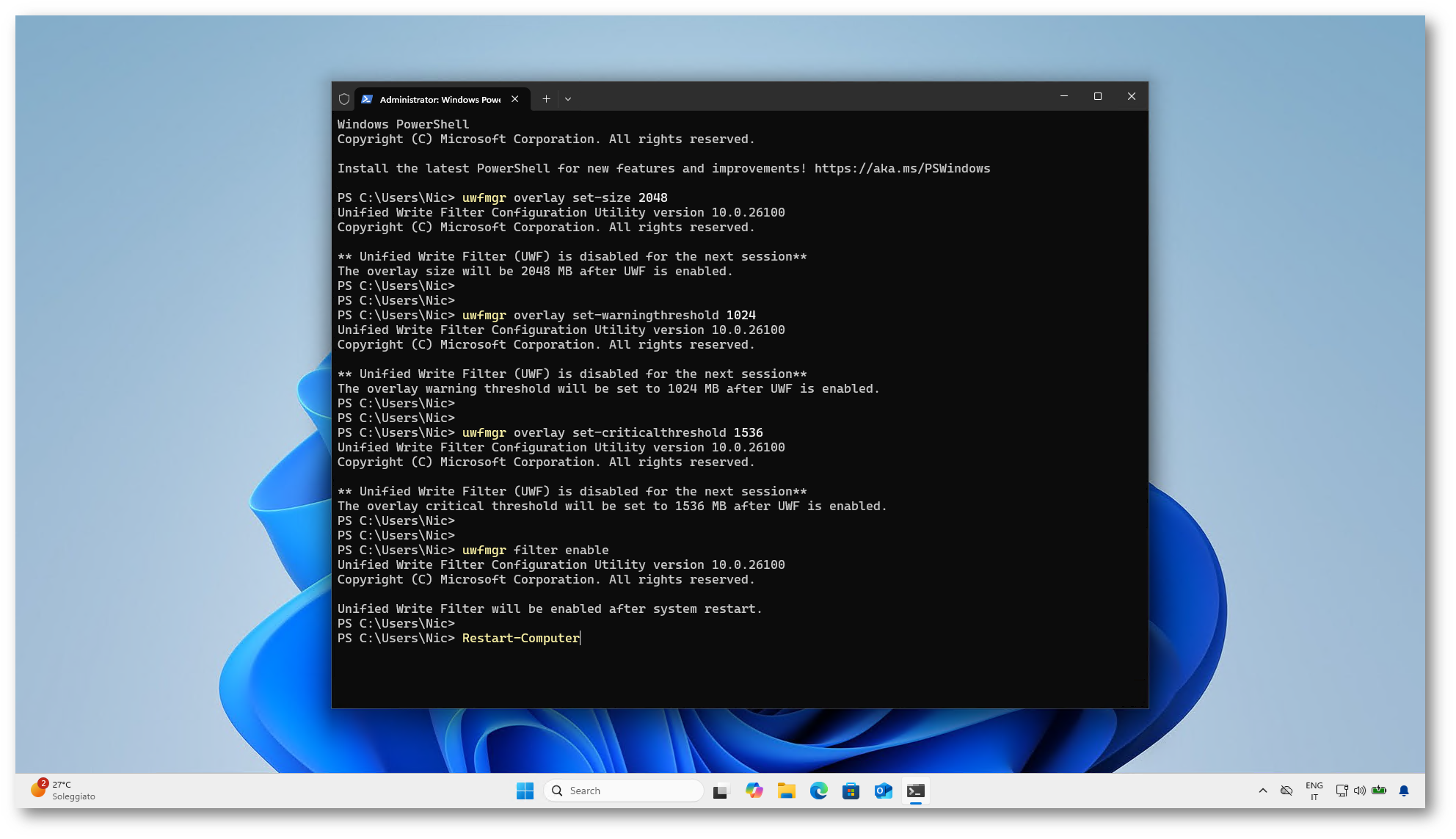Show hidden system tray icons
The height and width of the screenshot is (839, 1456).
coord(1263,791)
